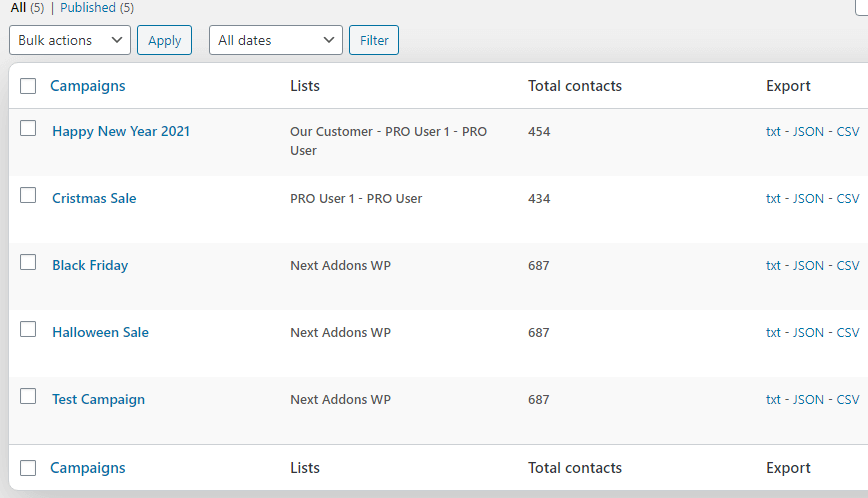Show the All (5) campaigns view
The width and height of the screenshot is (868, 498).
(x=27, y=8)
